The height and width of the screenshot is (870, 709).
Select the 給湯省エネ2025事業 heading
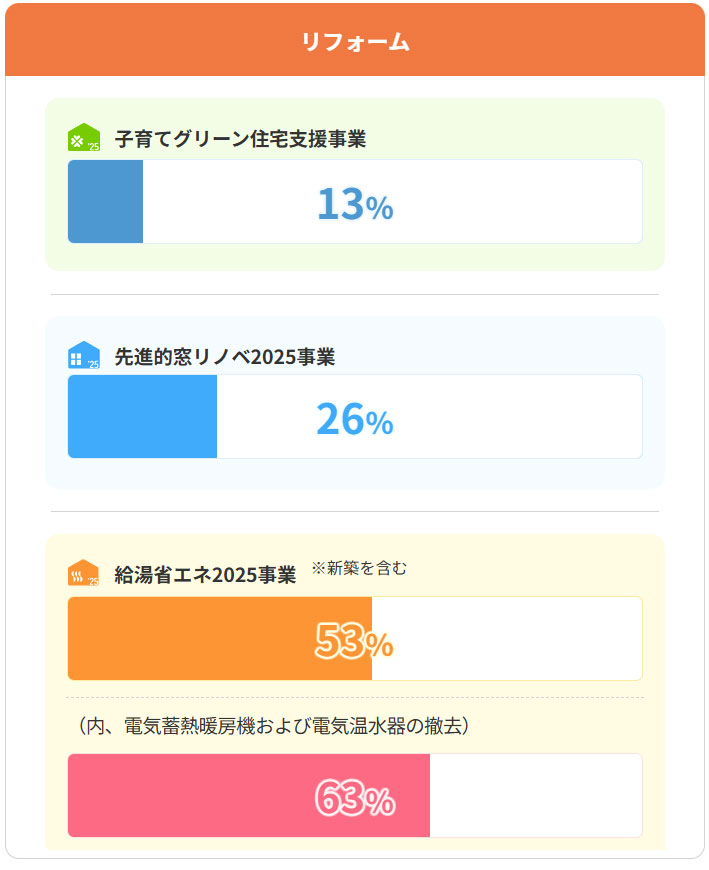coord(205,575)
